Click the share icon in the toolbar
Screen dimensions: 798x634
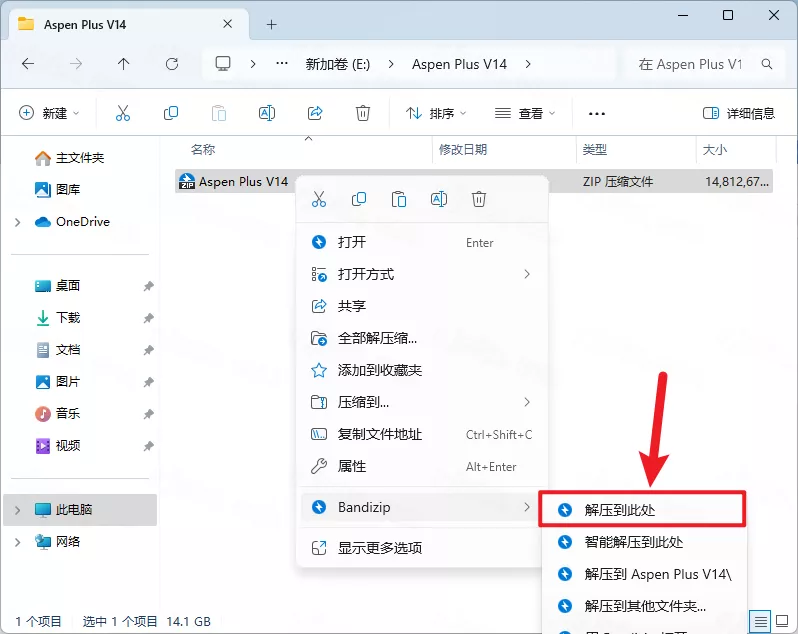pos(315,113)
